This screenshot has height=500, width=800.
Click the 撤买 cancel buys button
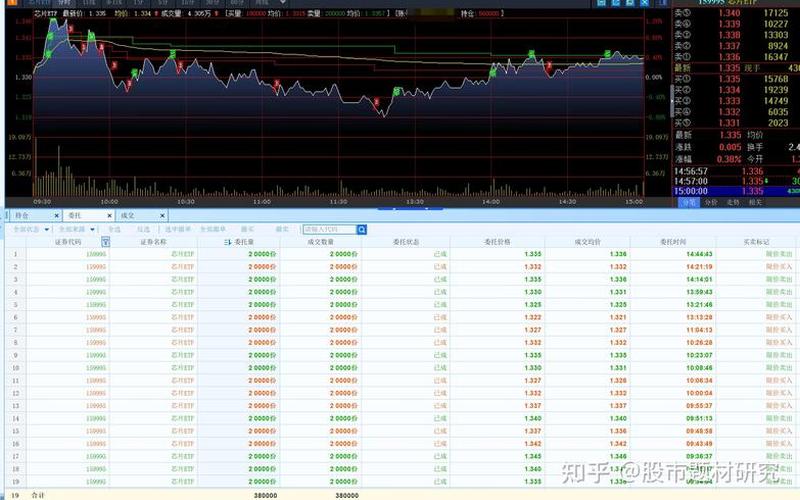coord(247,230)
